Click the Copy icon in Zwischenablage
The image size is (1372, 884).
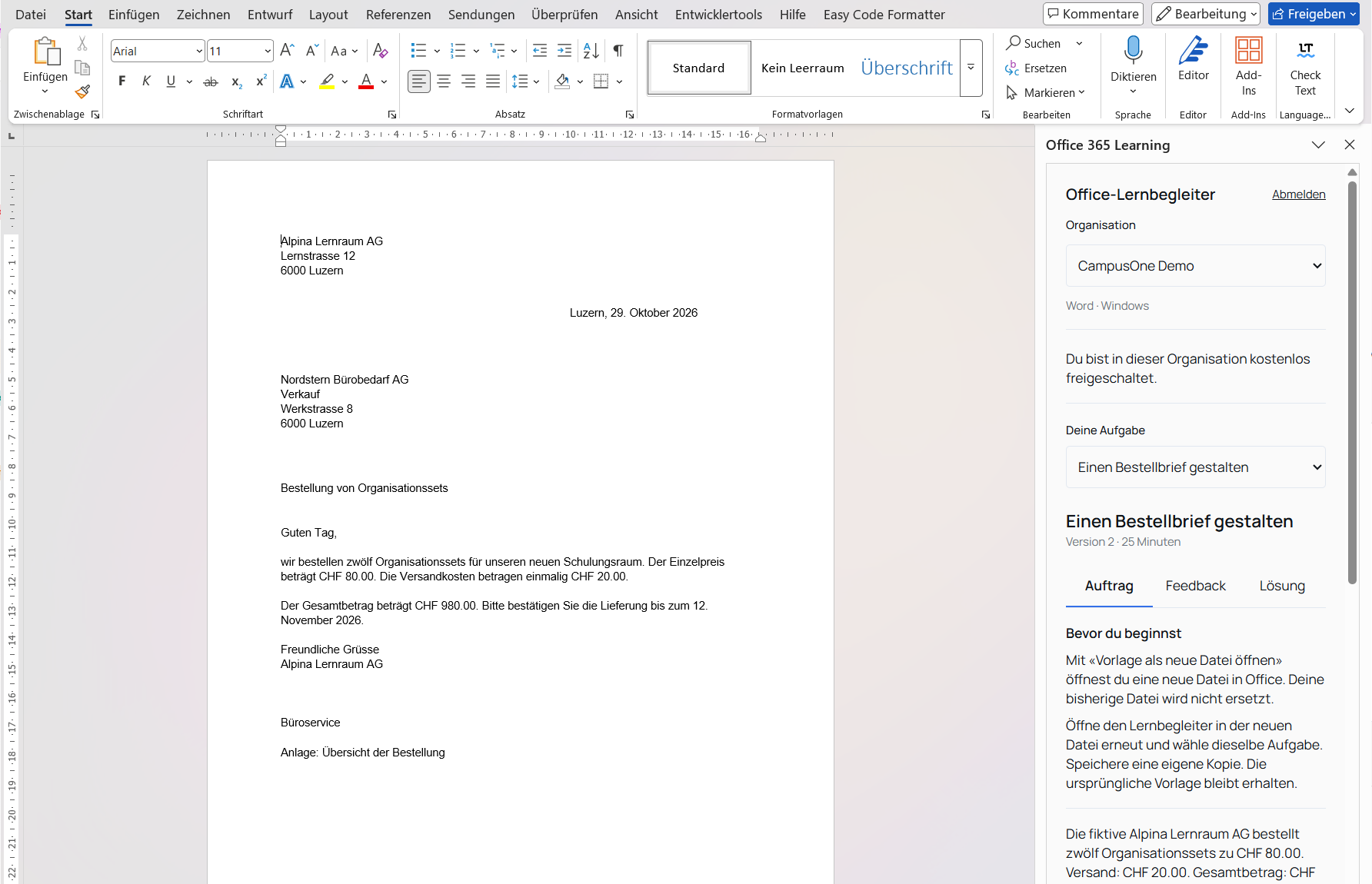point(82,68)
